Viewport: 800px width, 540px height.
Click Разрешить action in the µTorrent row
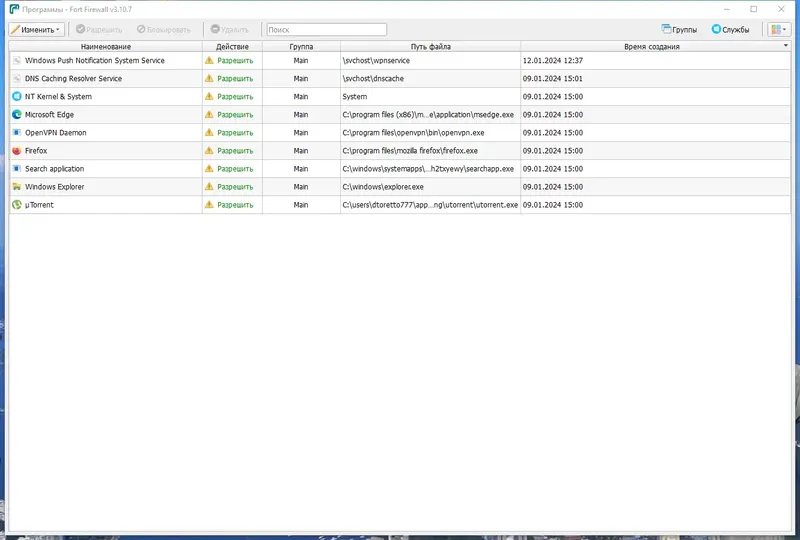tap(235, 205)
